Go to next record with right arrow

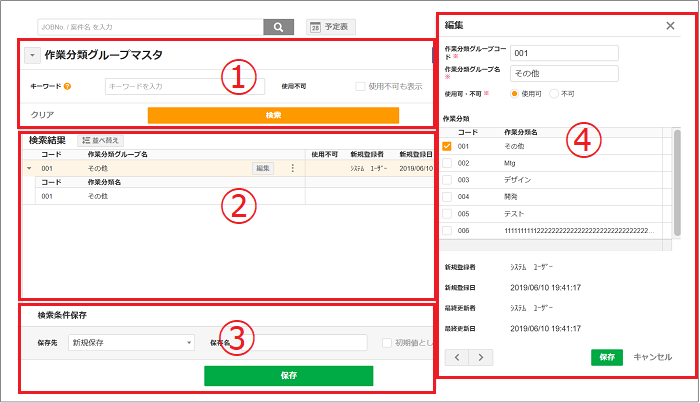coord(481,356)
